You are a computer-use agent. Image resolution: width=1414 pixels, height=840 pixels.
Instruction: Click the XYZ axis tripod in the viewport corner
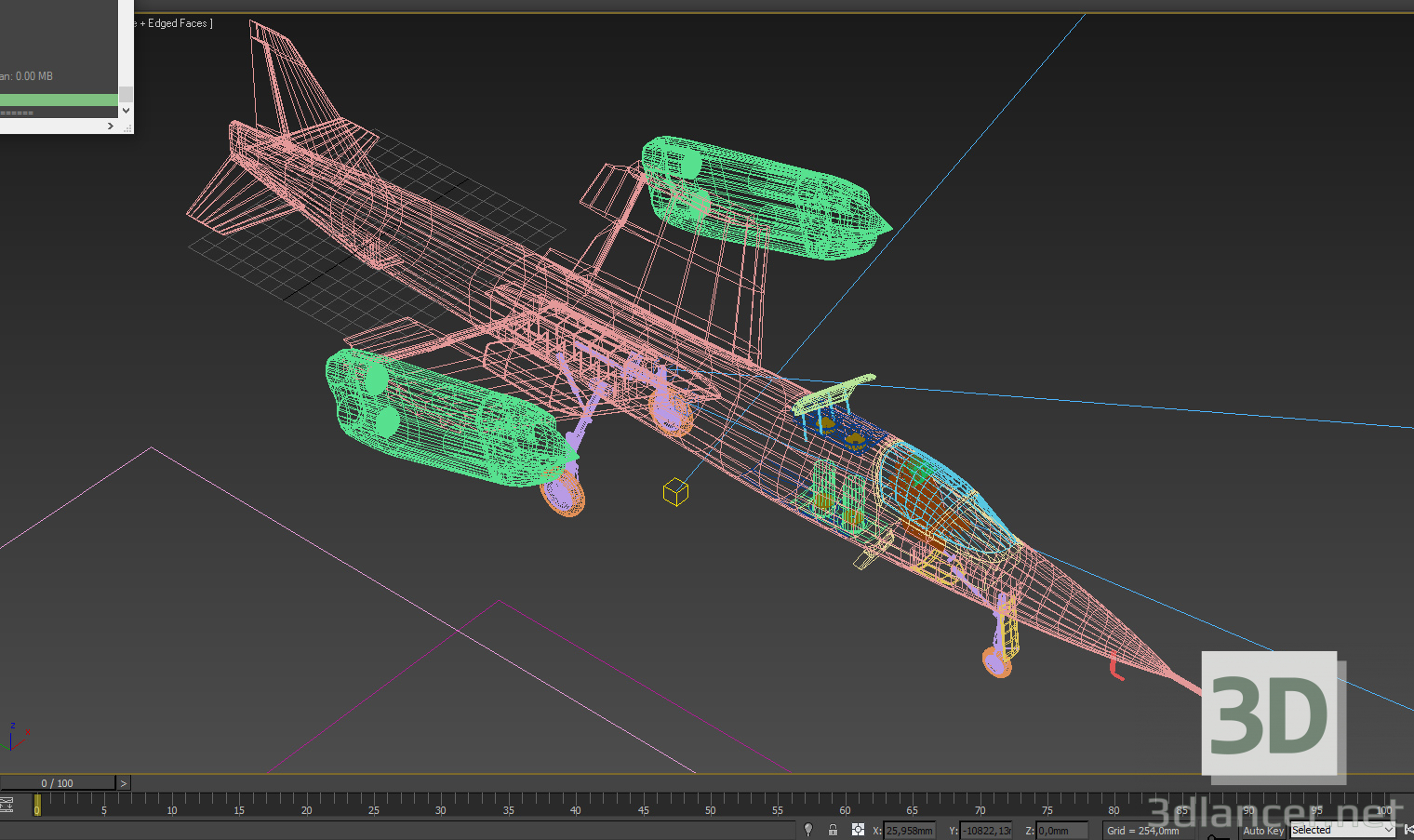(x=14, y=737)
